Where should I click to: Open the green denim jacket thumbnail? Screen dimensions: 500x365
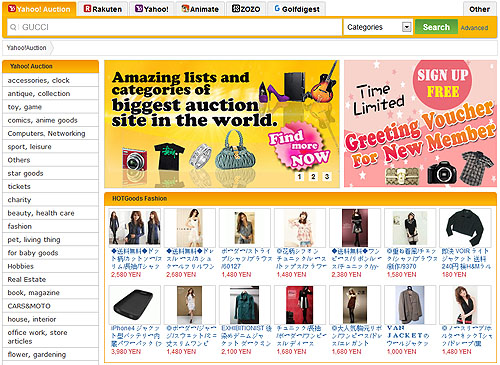tap(245, 305)
